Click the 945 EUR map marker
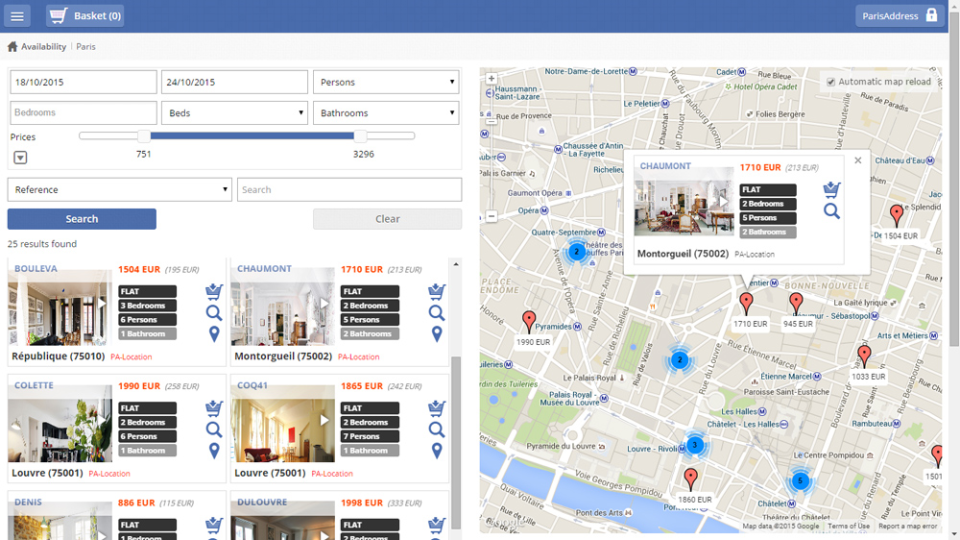This screenshot has width=960, height=540. tap(796, 303)
